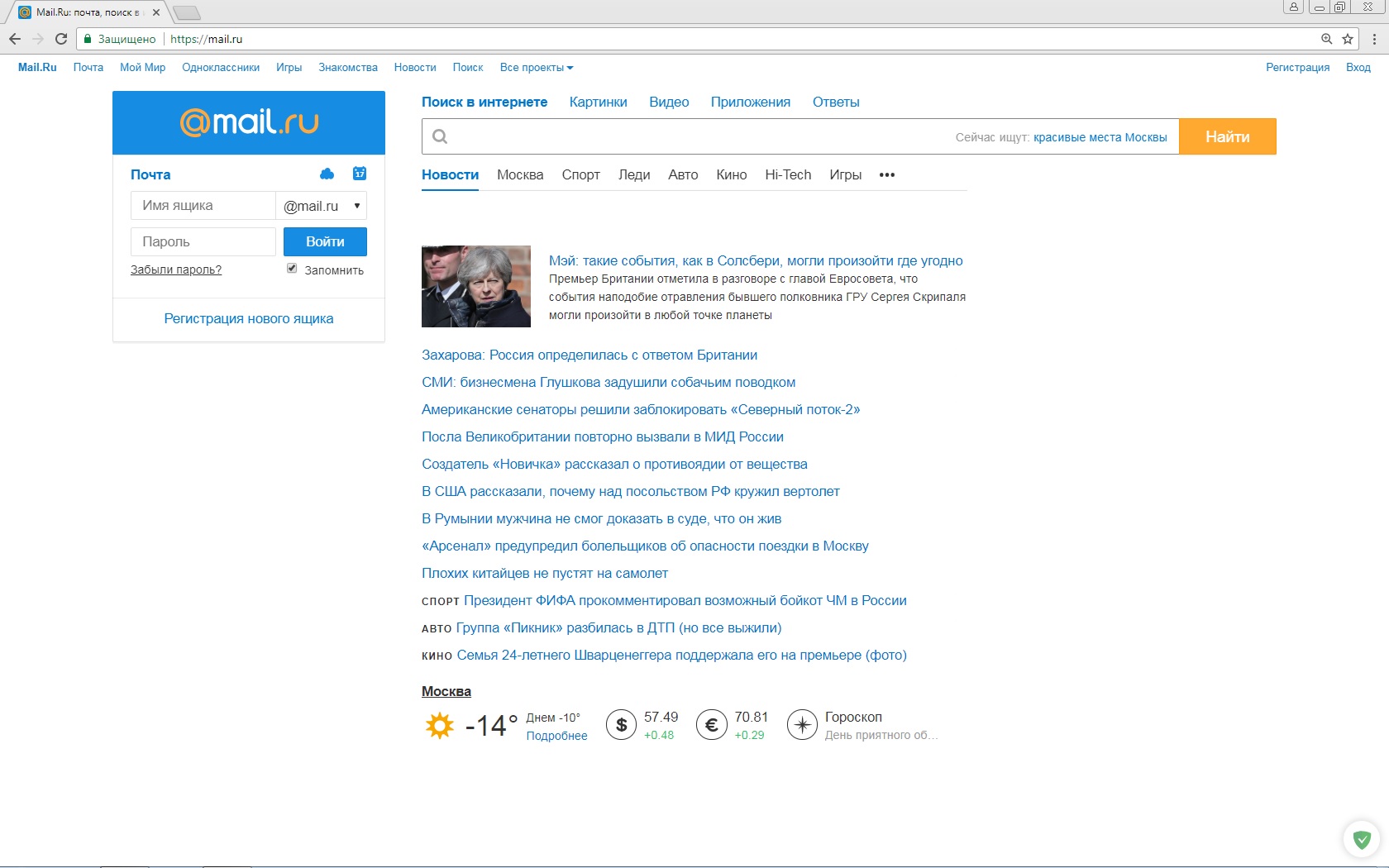Click the Имя ящика input field
The height and width of the screenshot is (868, 1389).
[x=203, y=206]
